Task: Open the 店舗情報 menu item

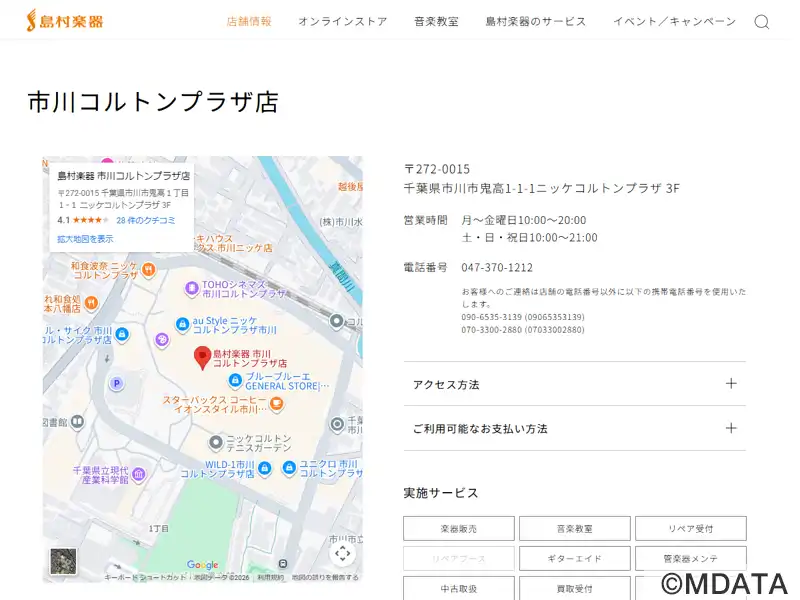Action: point(249,22)
